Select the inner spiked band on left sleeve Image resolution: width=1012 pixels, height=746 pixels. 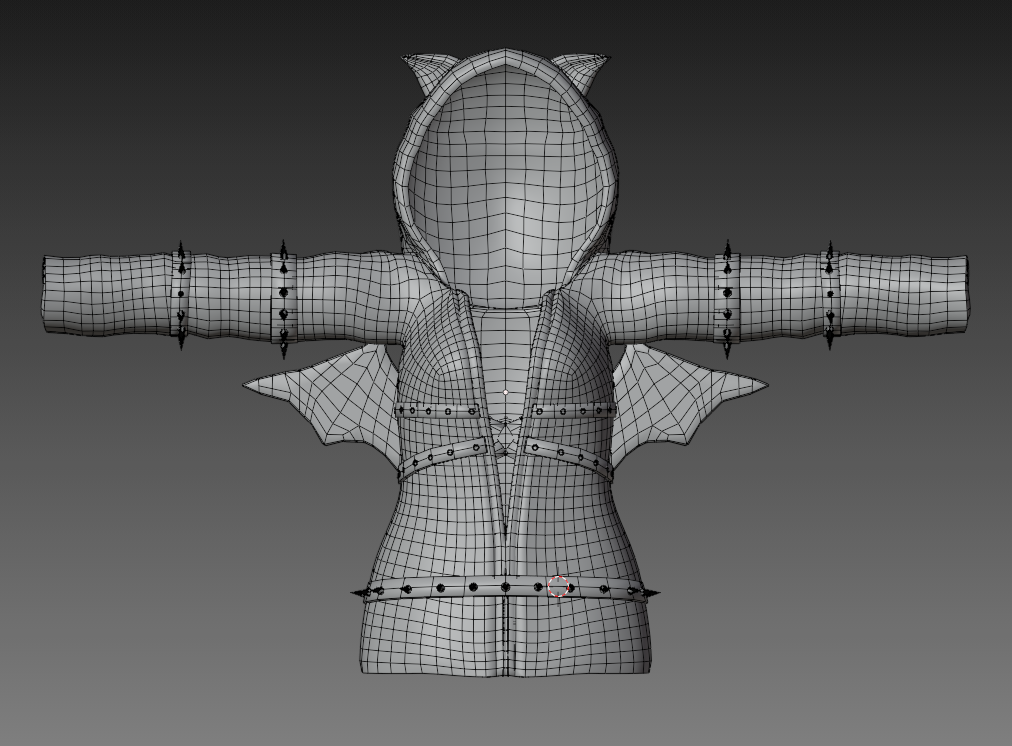tap(283, 298)
